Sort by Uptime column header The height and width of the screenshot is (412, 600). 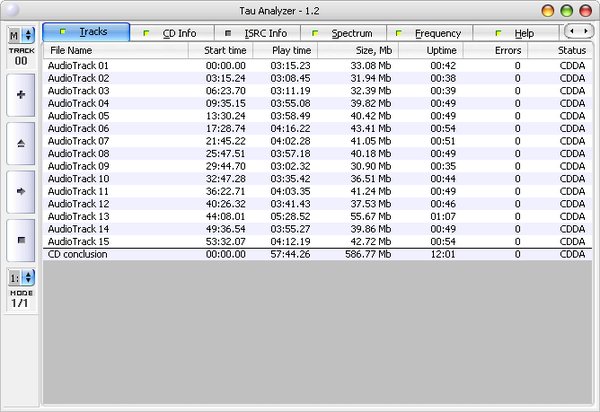(x=431, y=50)
